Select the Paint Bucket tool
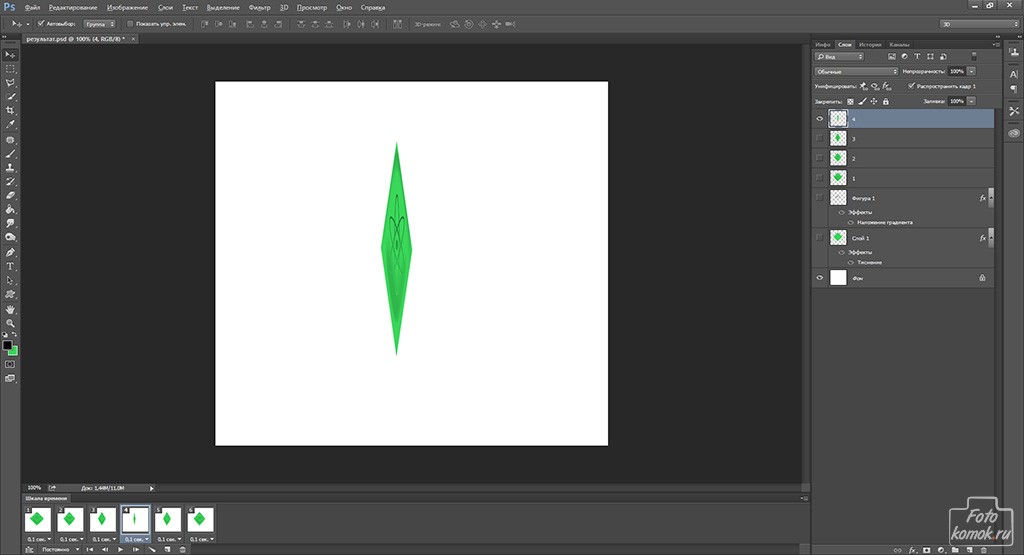1024x555 pixels. click(10, 210)
